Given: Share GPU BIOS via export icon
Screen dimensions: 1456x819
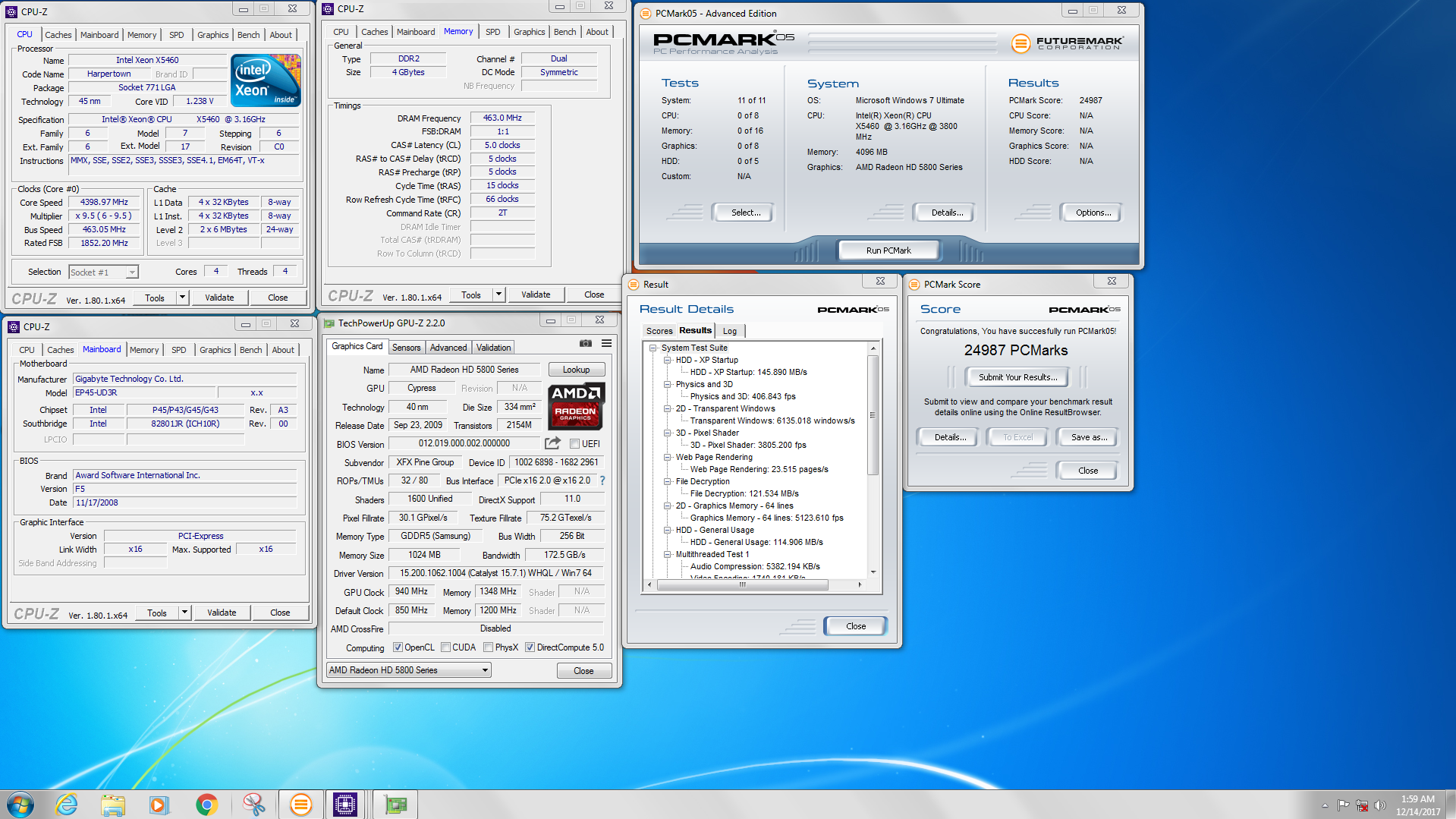Looking at the screenshot, I should click(x=552, y=443).
